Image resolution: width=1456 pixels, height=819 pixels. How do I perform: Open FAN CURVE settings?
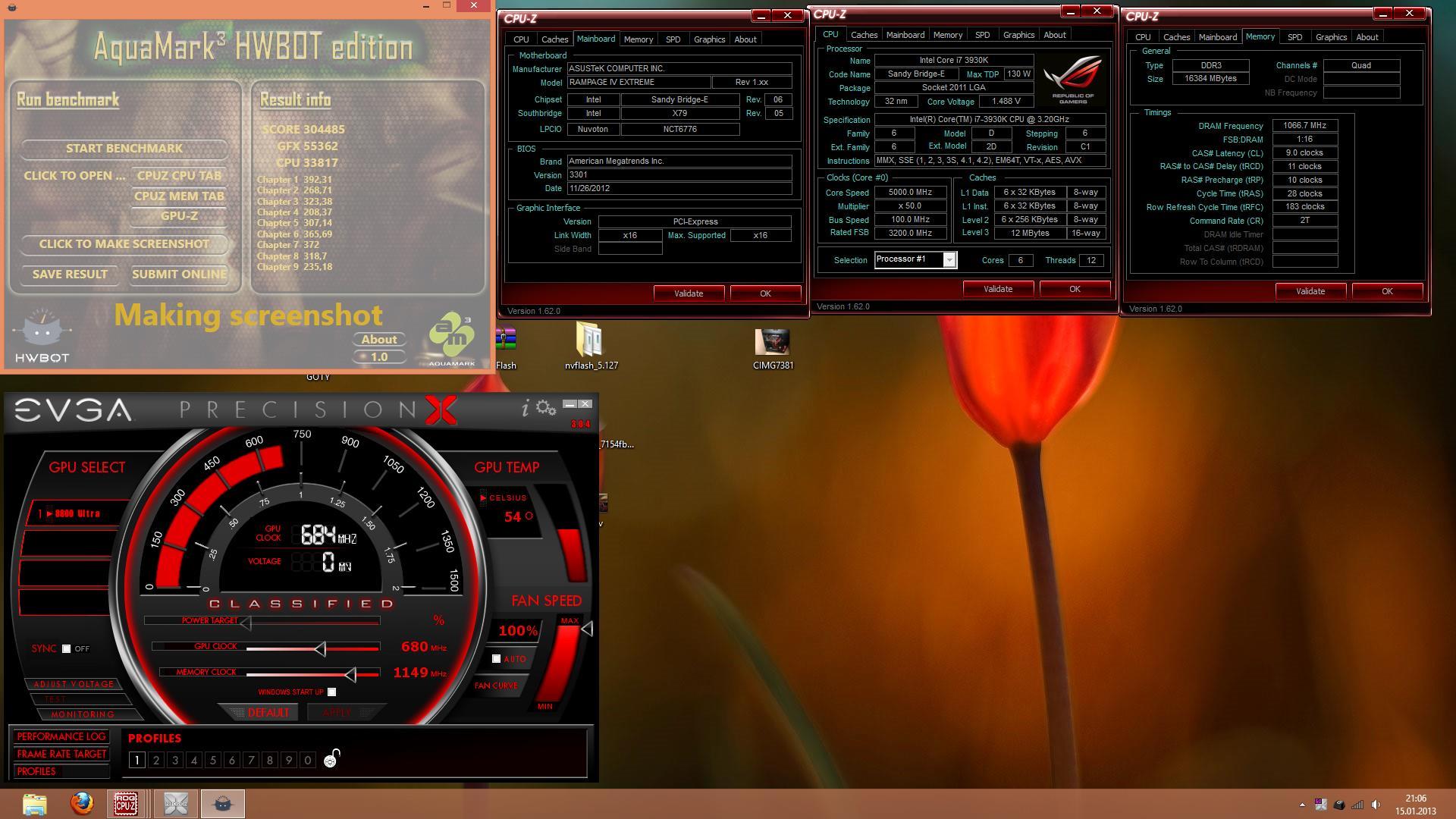pyautogui.click(x=496, y=686)
